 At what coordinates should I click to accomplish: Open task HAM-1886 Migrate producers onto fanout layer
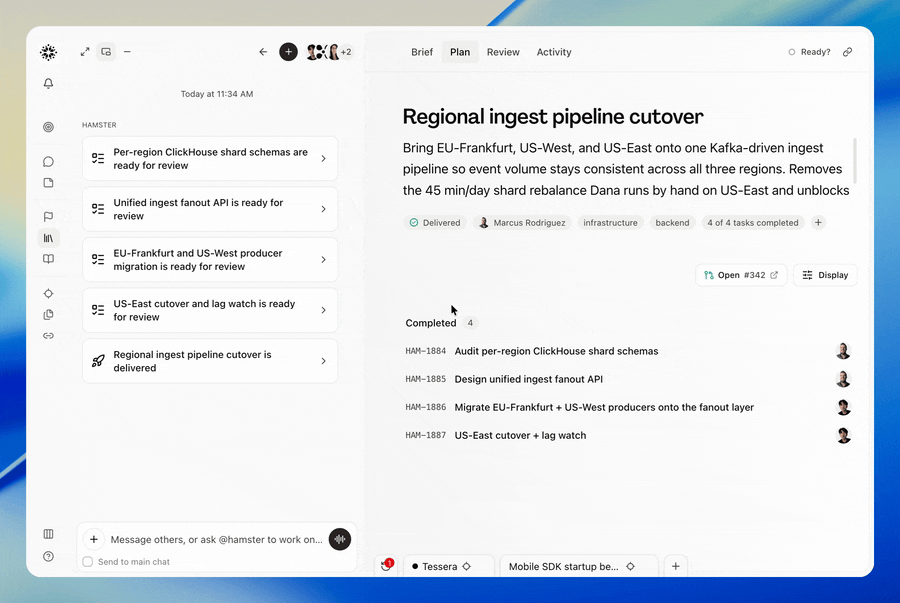(x=628, y=407)
